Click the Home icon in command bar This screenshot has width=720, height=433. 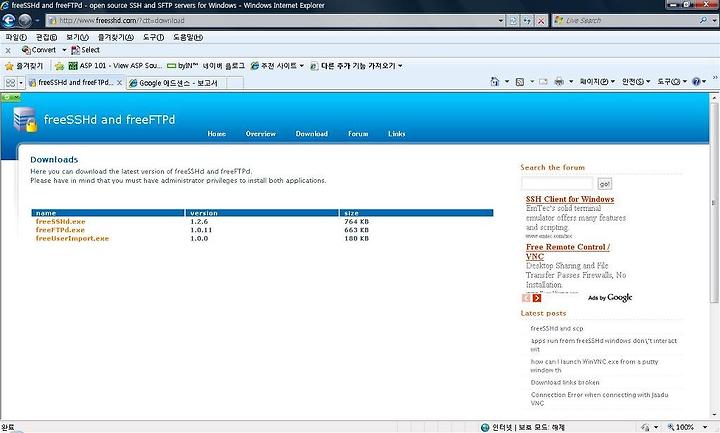495,82
